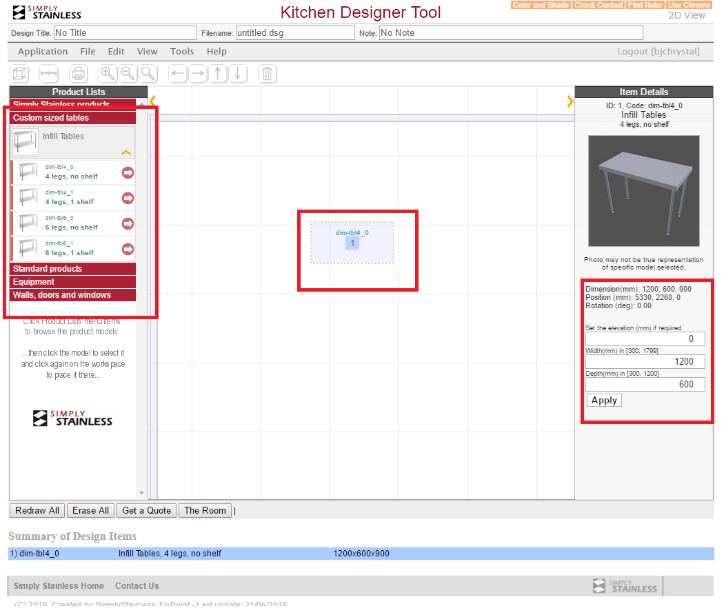Zoom in with the plus magnifier
This screenshot has height=608, width=721.
[x=108, y=74]
